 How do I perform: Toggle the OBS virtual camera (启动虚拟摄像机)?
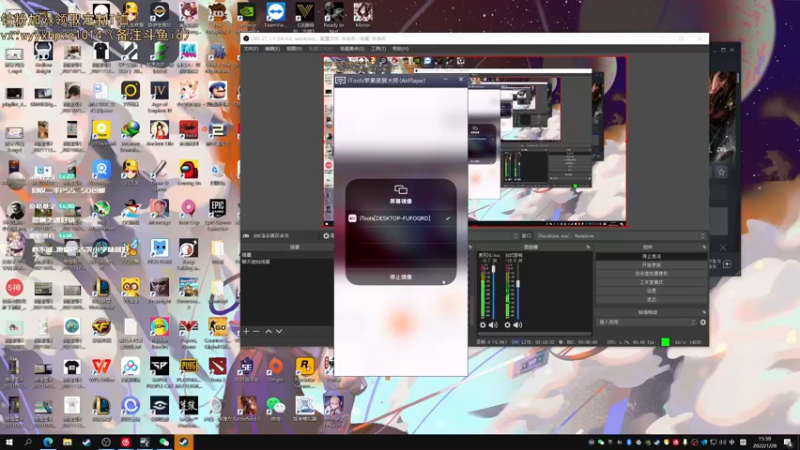pyautogui.click(x=651, y=273)
